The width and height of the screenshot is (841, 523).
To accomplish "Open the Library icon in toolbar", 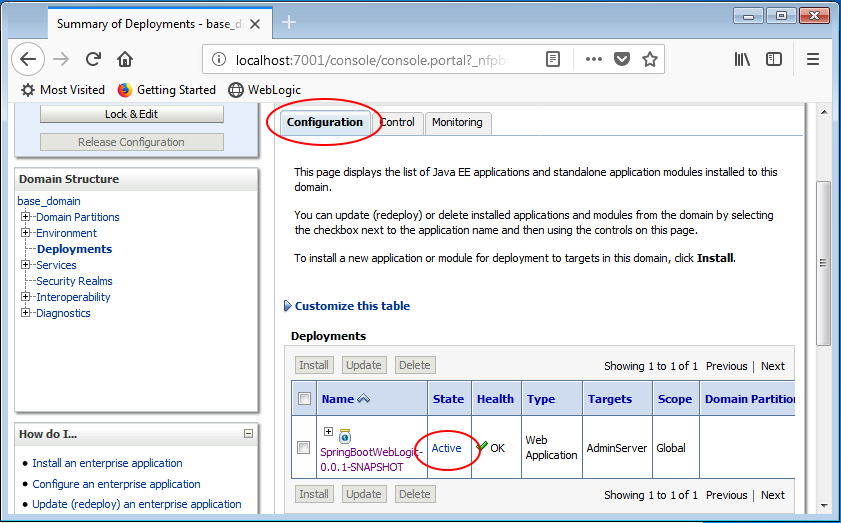I will 742,59.
